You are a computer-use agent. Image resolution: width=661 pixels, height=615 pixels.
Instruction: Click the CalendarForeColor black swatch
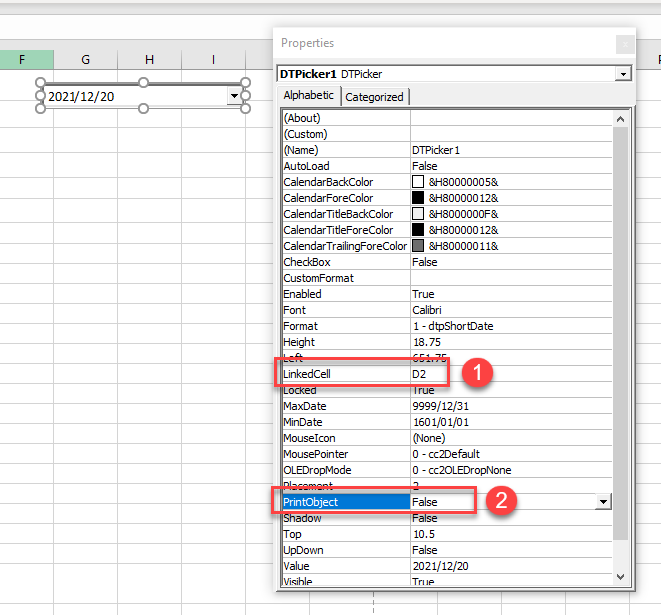(x=418, y=198)
